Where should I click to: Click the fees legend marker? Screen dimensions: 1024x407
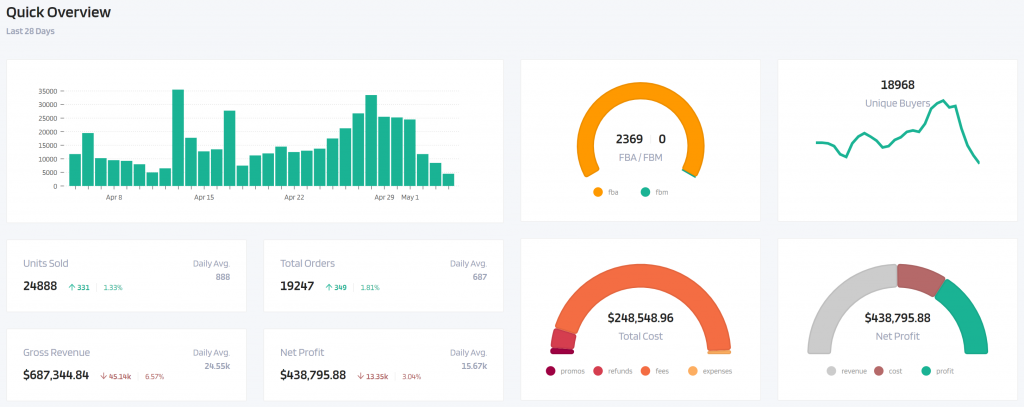[645, 371]
